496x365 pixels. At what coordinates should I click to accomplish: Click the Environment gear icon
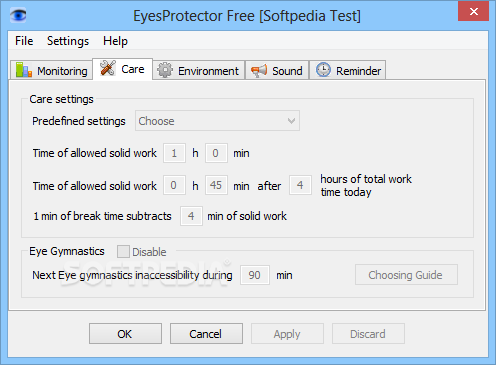(x=165, y=70)
